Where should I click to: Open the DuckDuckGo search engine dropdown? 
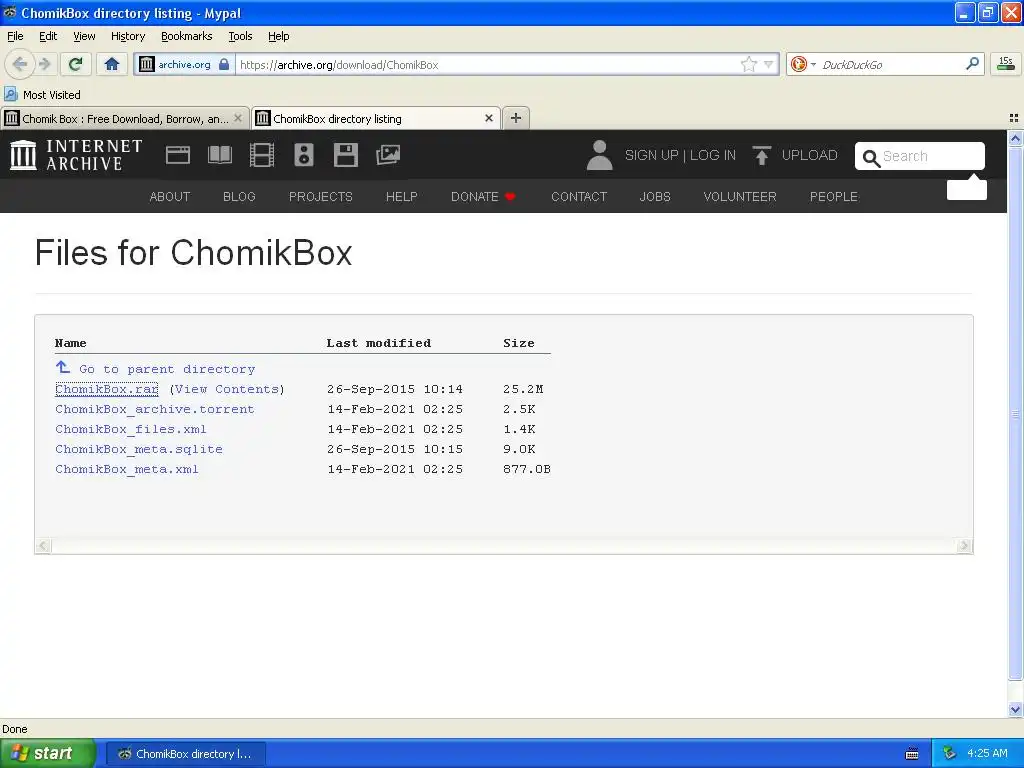[803, 64]
